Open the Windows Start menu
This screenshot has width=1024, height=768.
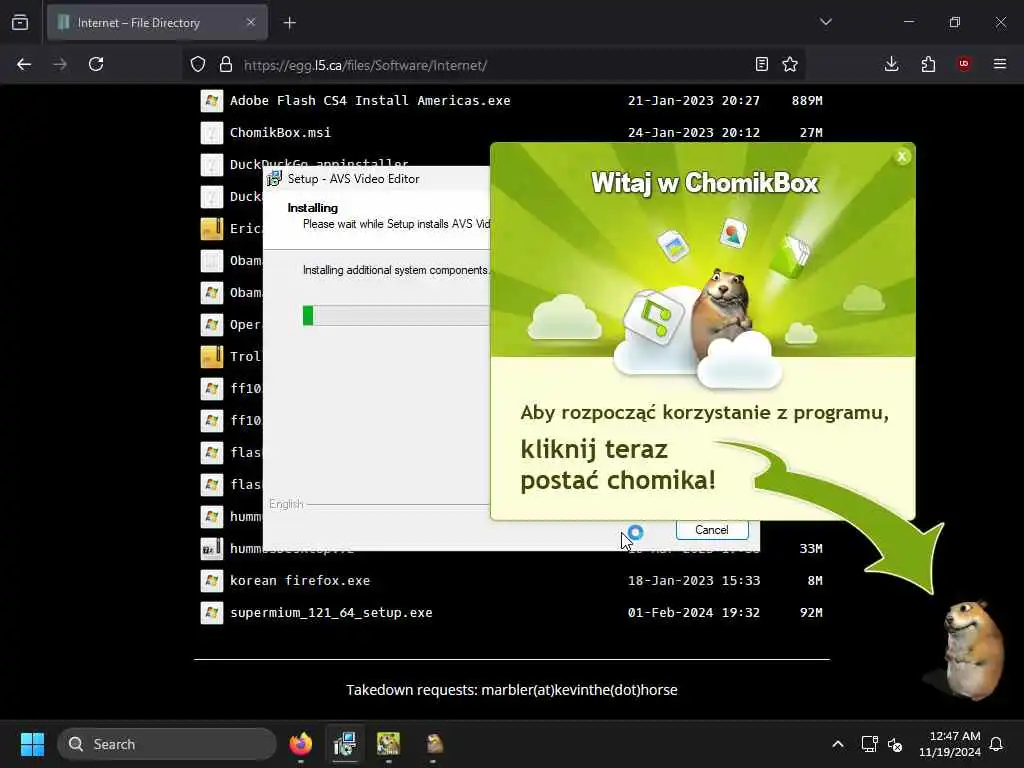point(32,744)
